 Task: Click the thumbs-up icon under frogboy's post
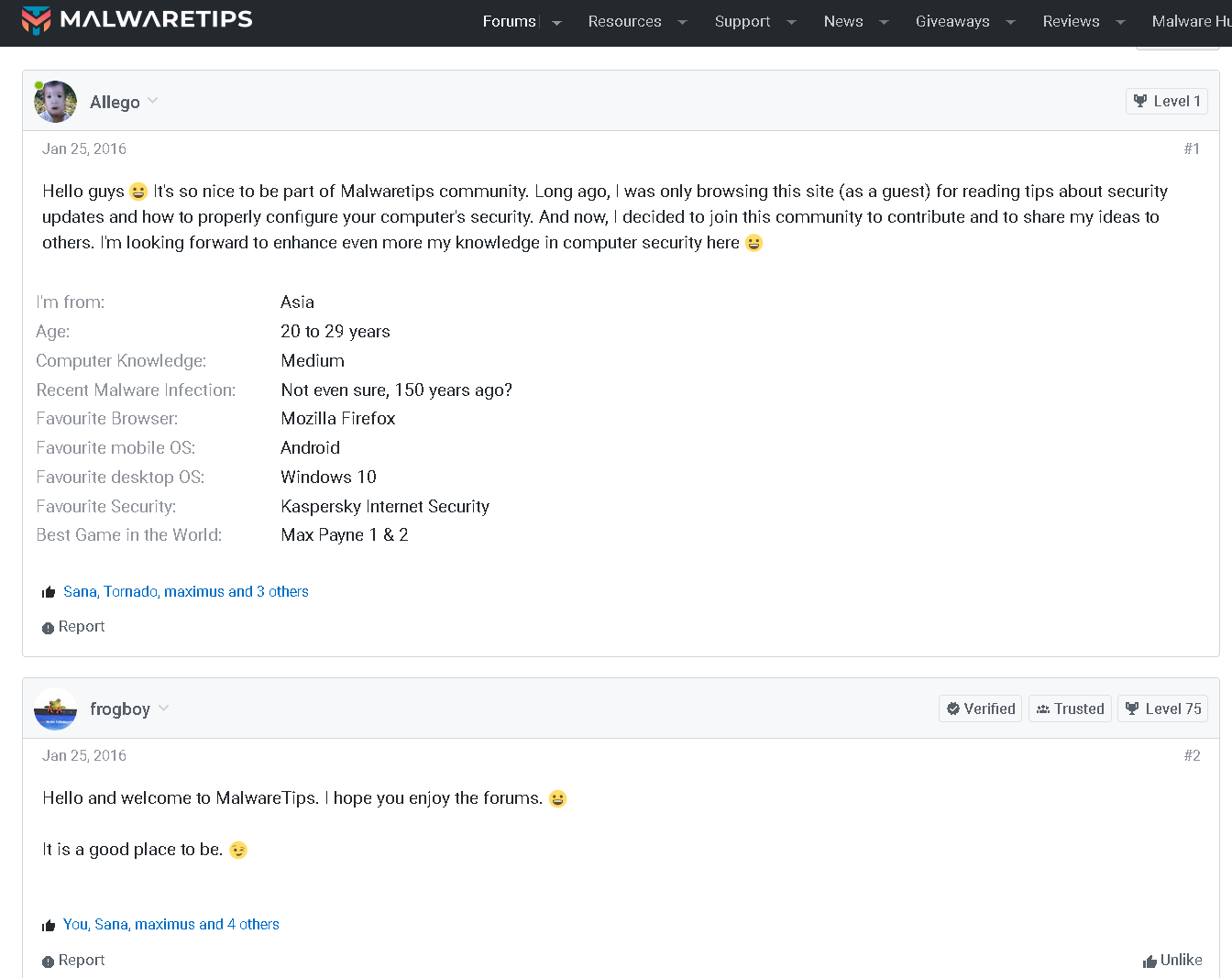click(49, 925)
